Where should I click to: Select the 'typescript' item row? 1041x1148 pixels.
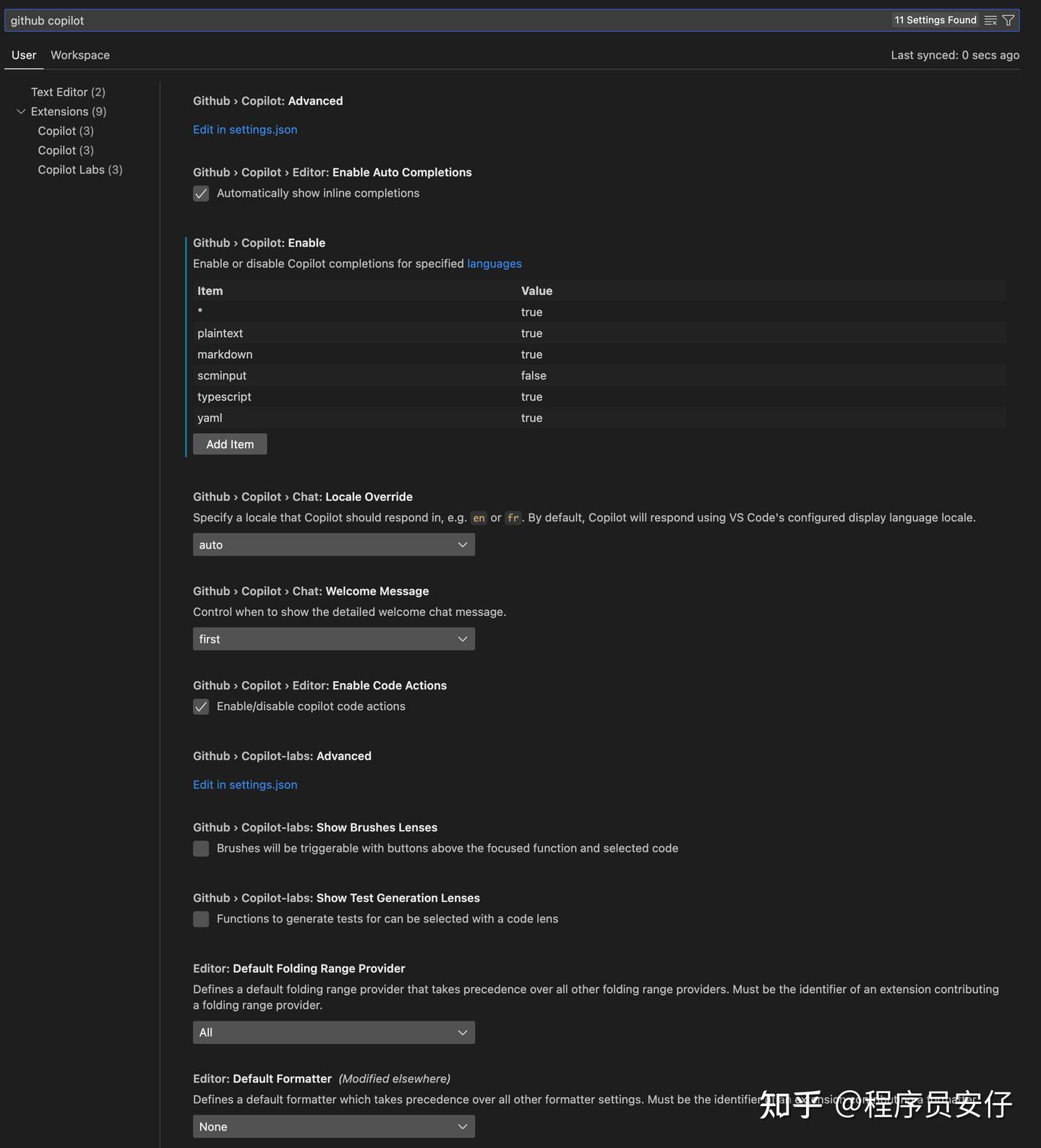point(599,397)
